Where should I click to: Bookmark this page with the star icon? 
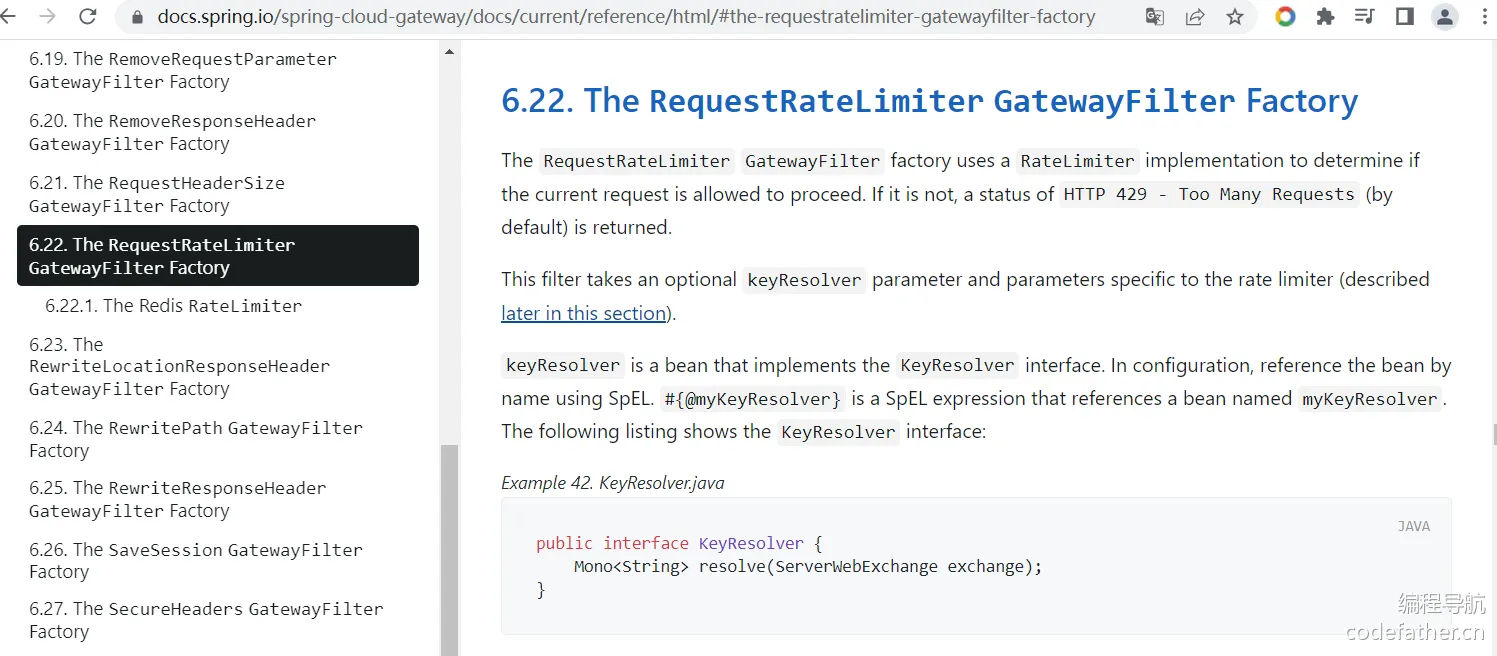point(1235,17)
